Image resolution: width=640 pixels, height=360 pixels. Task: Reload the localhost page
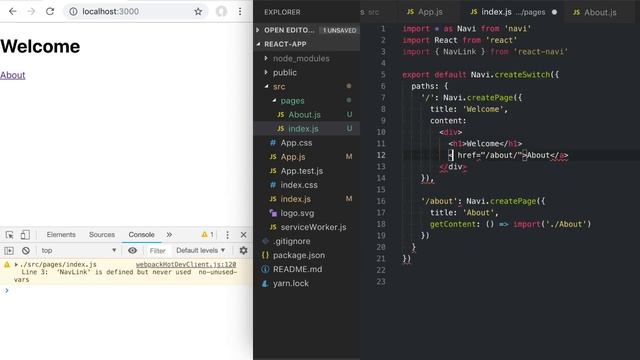point(50,11)
